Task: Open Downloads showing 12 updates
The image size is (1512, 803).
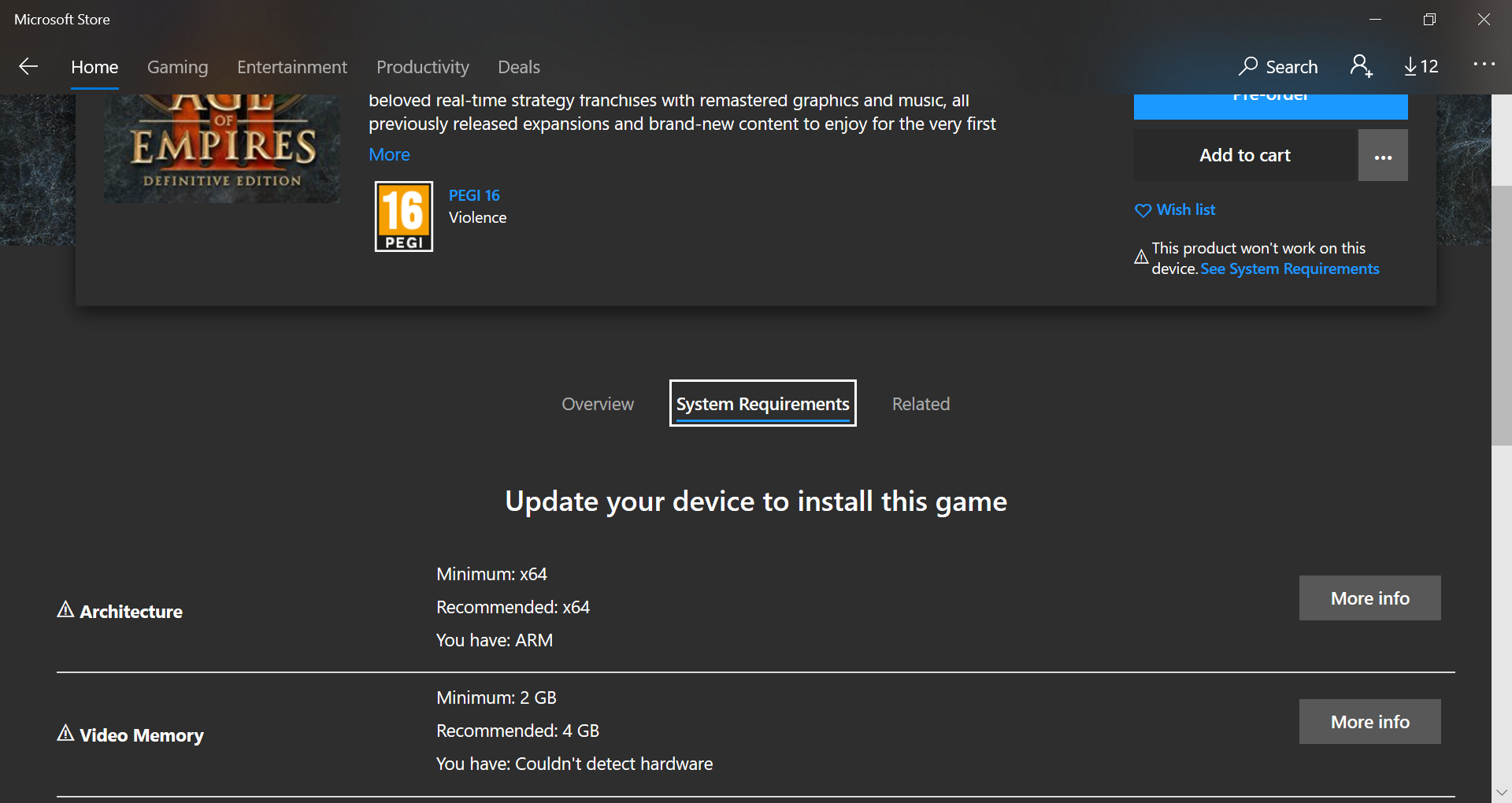Action: (1420, 67)
